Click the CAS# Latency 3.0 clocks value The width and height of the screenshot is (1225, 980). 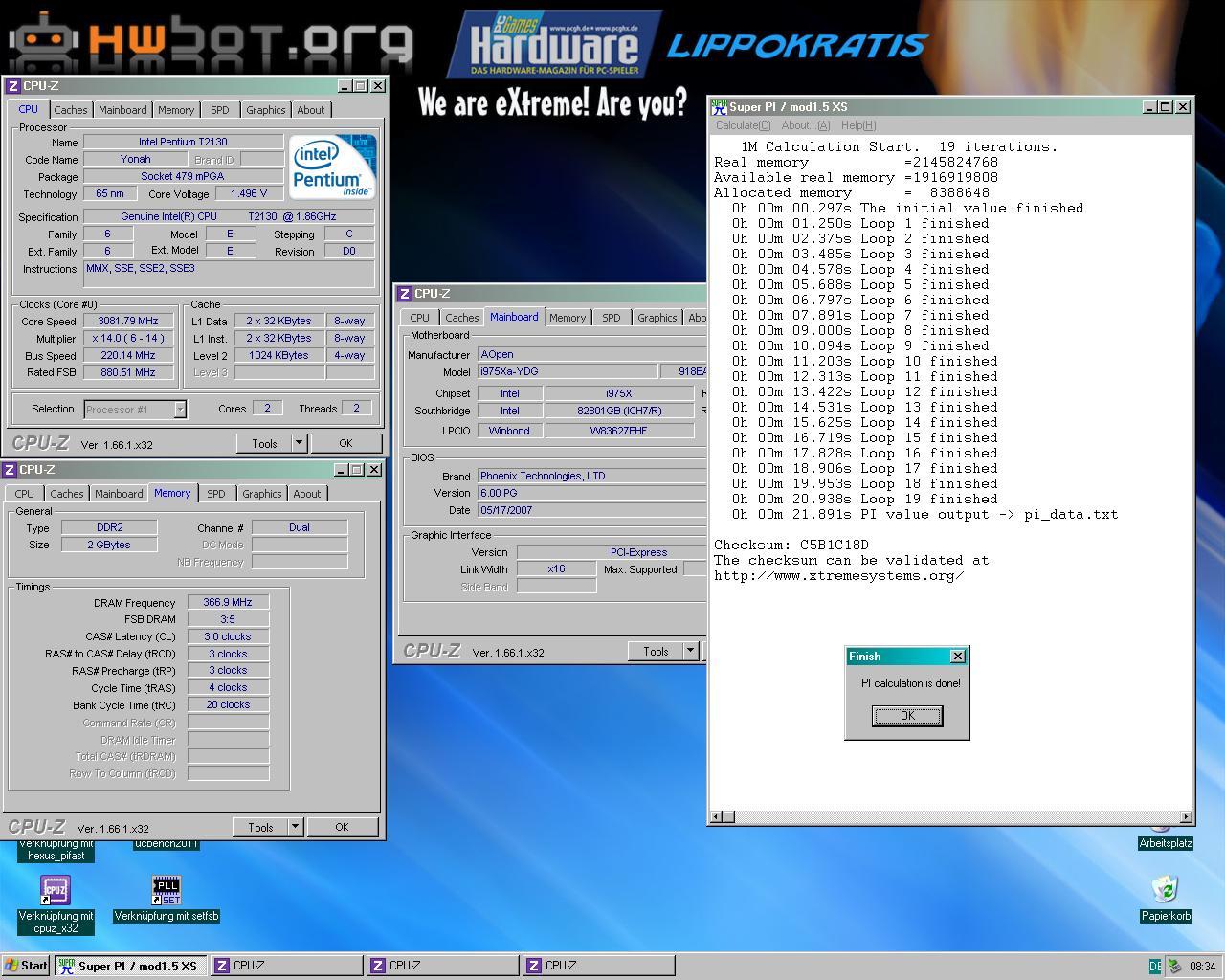click(228, 636)
